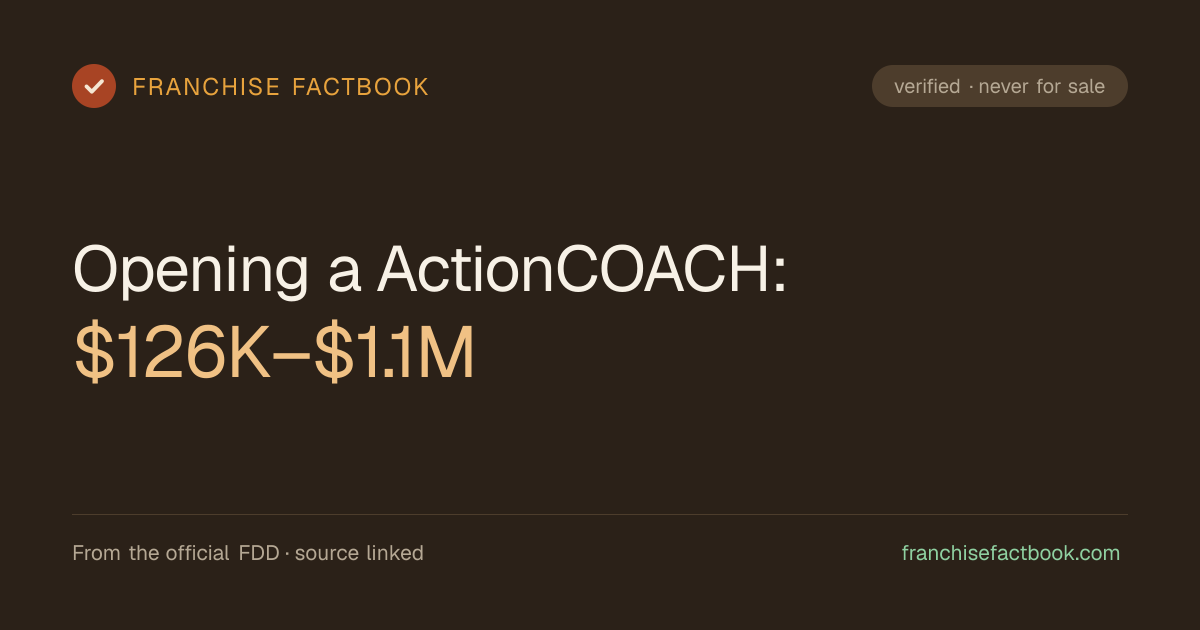This screenshot has width=1200, height=630.
Task: Click the $1.1M maximum cost figure
Action: [x=394, y=355]
